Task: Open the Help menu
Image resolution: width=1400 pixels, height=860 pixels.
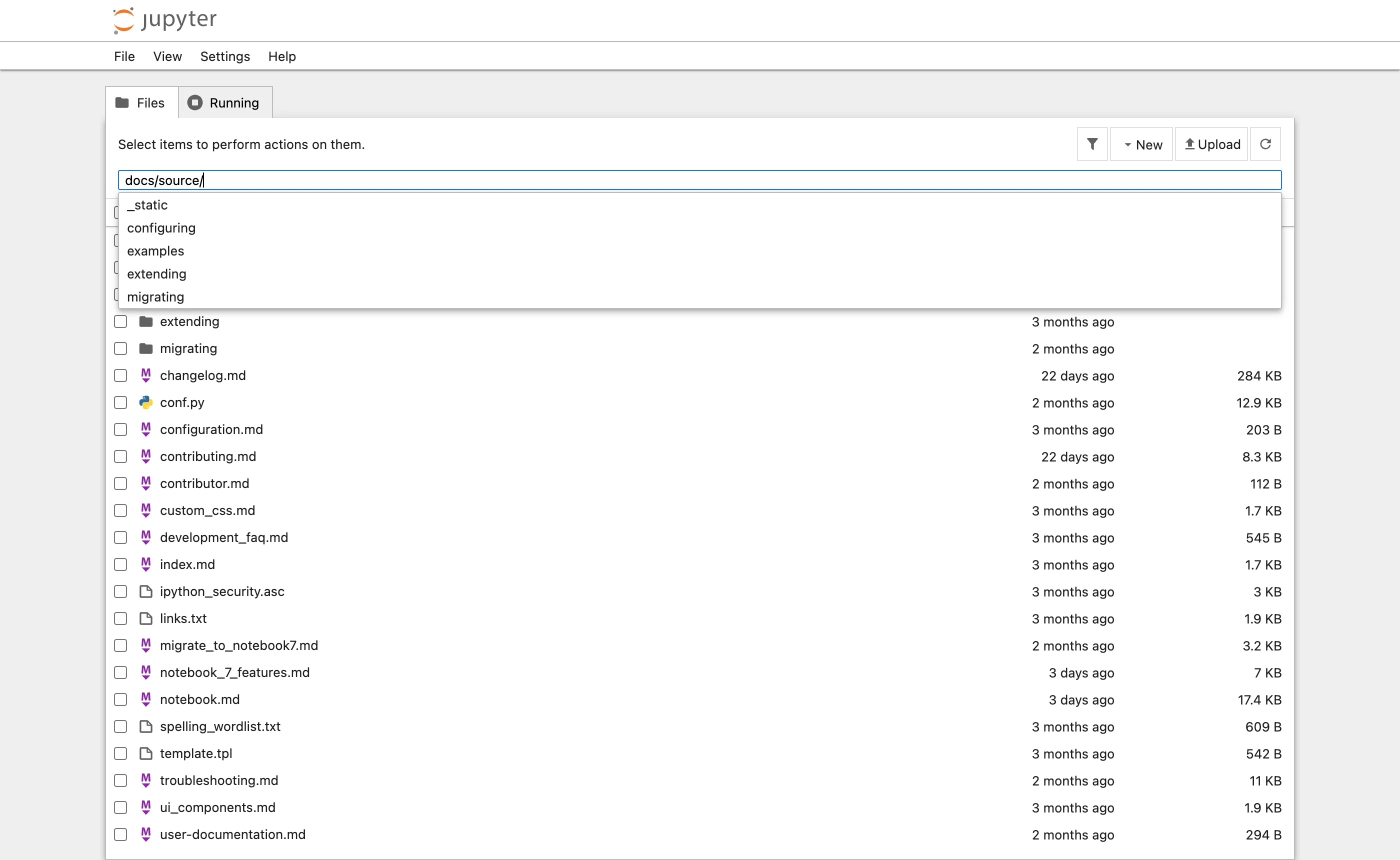Action: [282, 56]
